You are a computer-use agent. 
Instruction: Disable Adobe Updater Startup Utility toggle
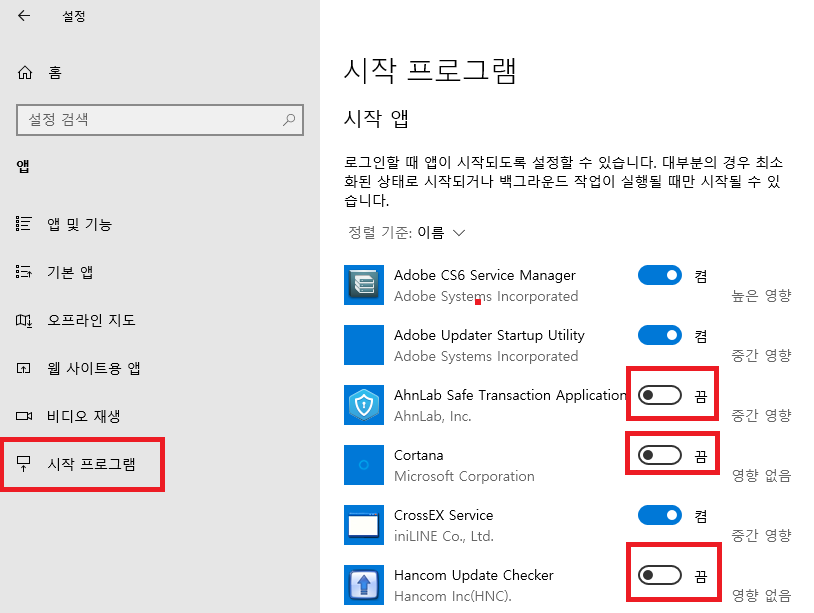(x=660, y=335)
